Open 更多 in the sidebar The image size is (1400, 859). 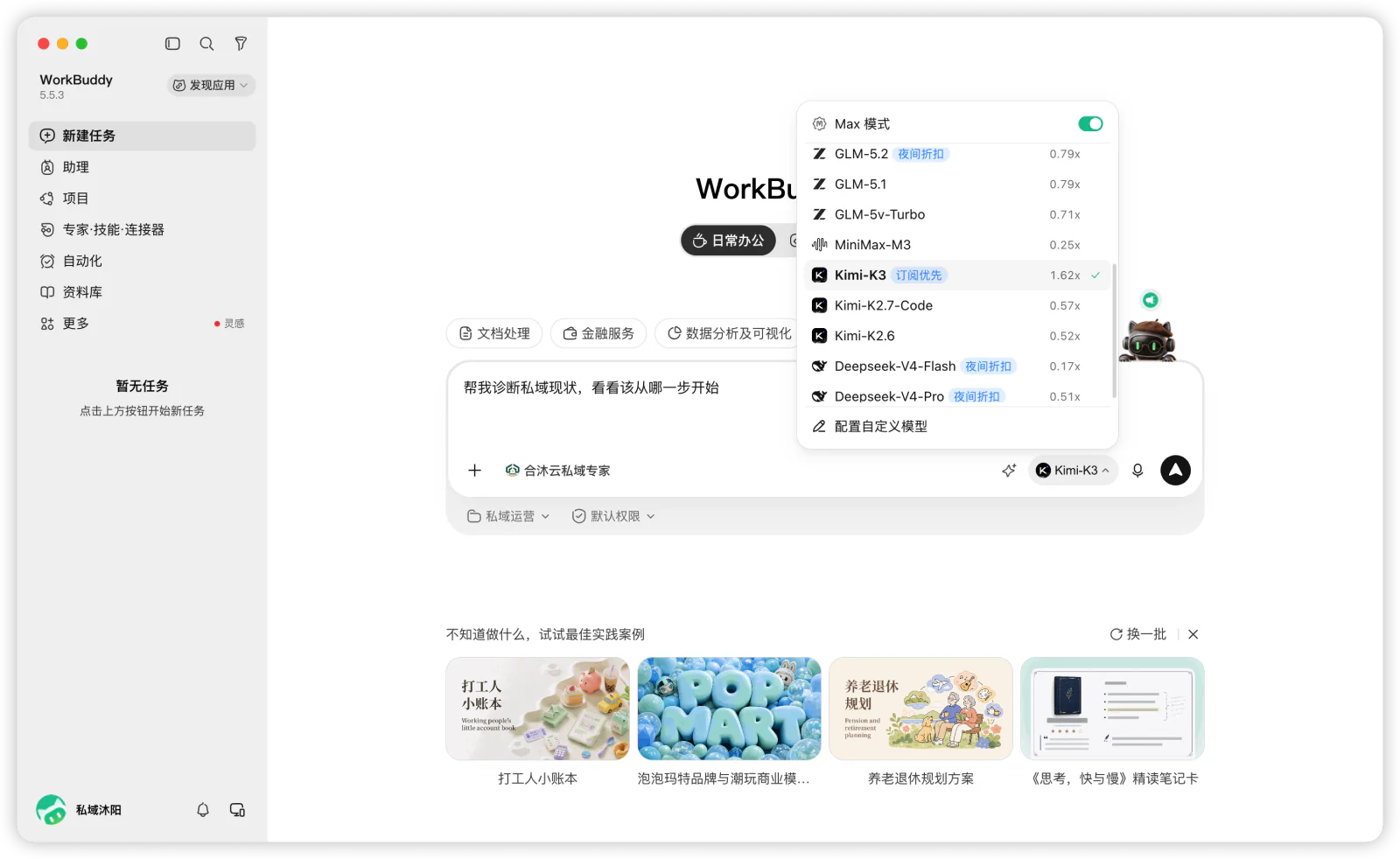tap(142, 324)
